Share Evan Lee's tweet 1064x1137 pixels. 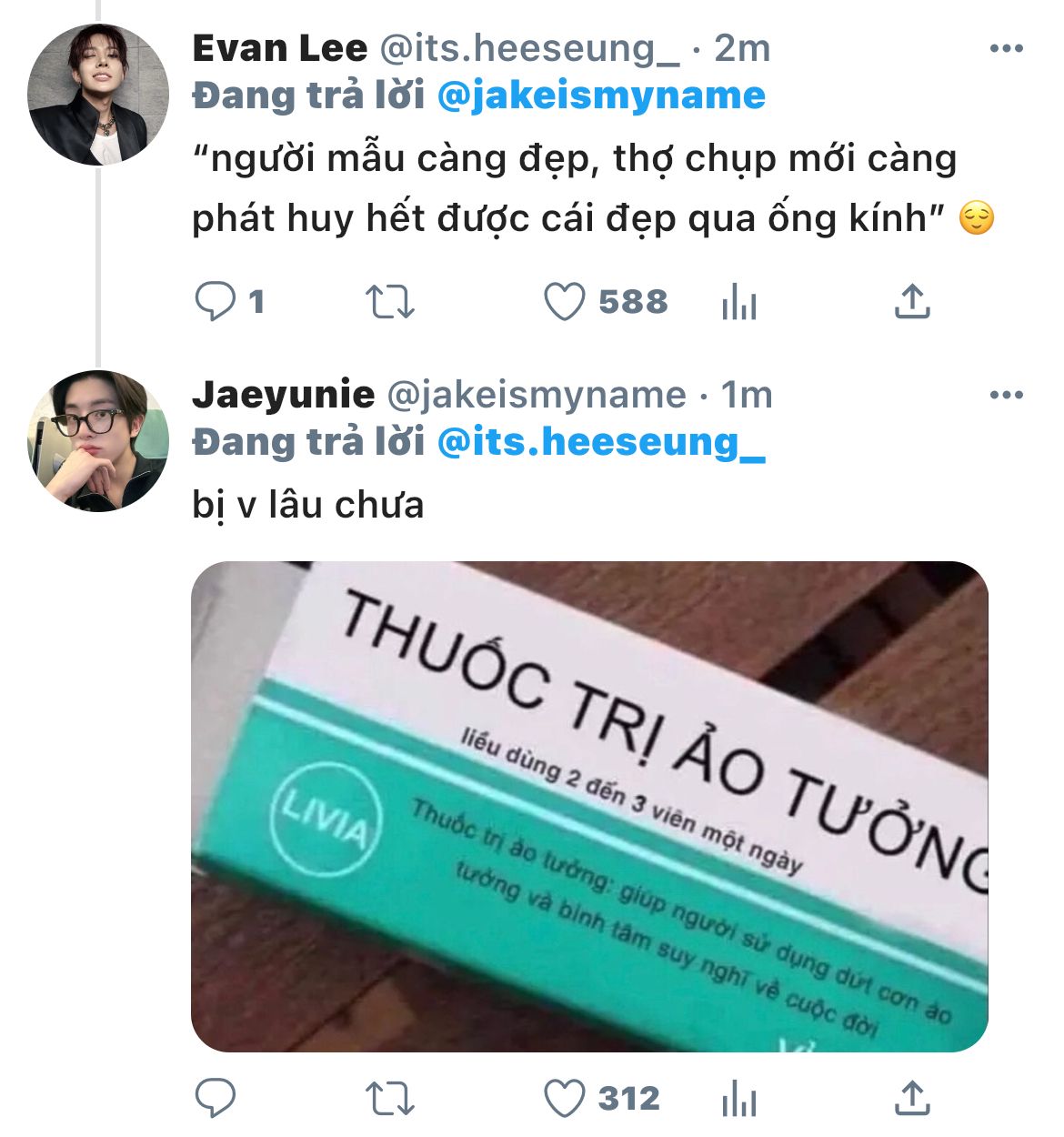click(912, 301)
